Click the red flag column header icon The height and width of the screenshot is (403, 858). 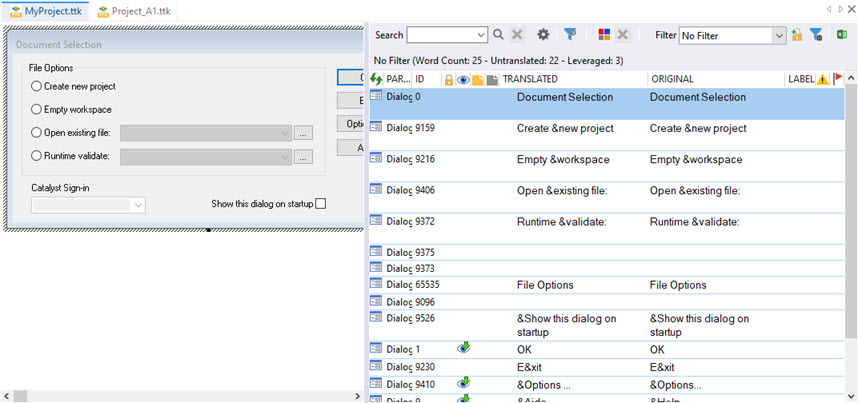pos(837,79)
